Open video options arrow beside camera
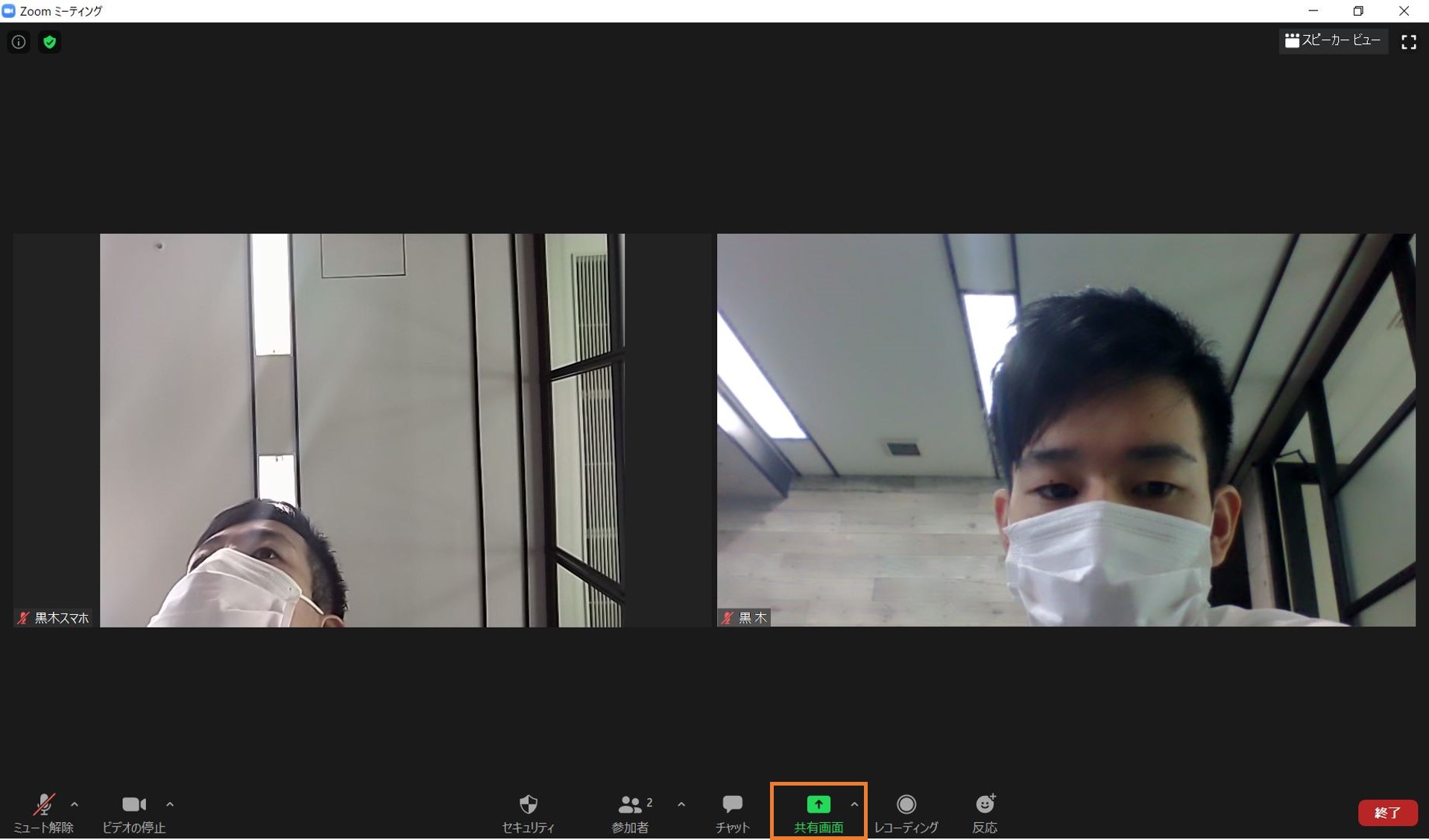 coord(170,804)
